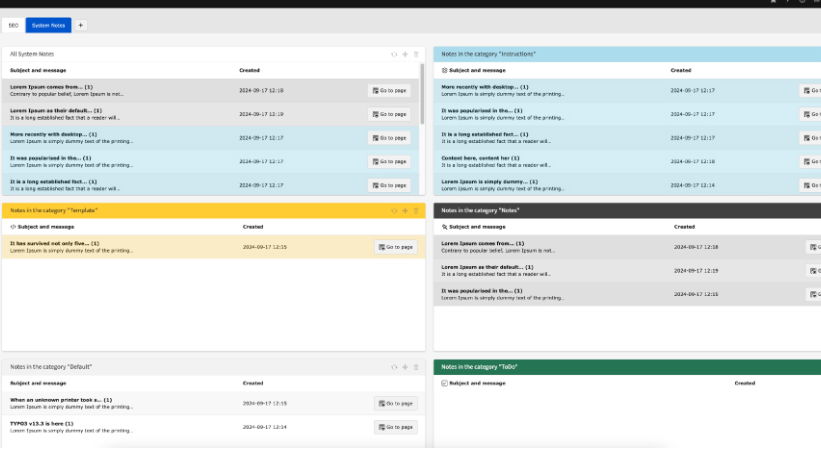Switch to the SEO dashboard tab

[x=14, y=25]
